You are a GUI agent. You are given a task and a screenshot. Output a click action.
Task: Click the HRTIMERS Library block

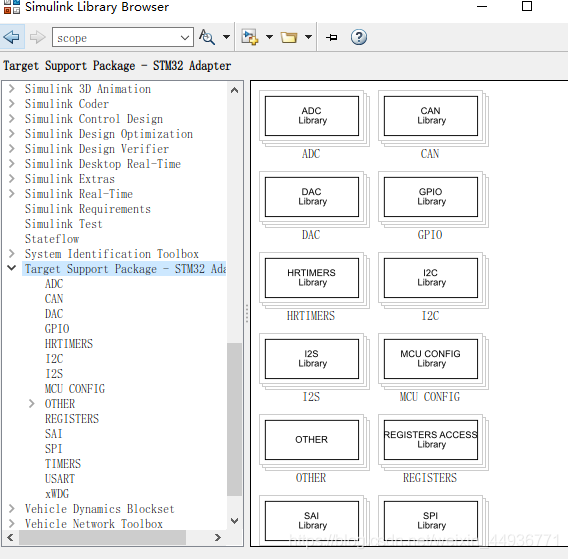[312, 278]
